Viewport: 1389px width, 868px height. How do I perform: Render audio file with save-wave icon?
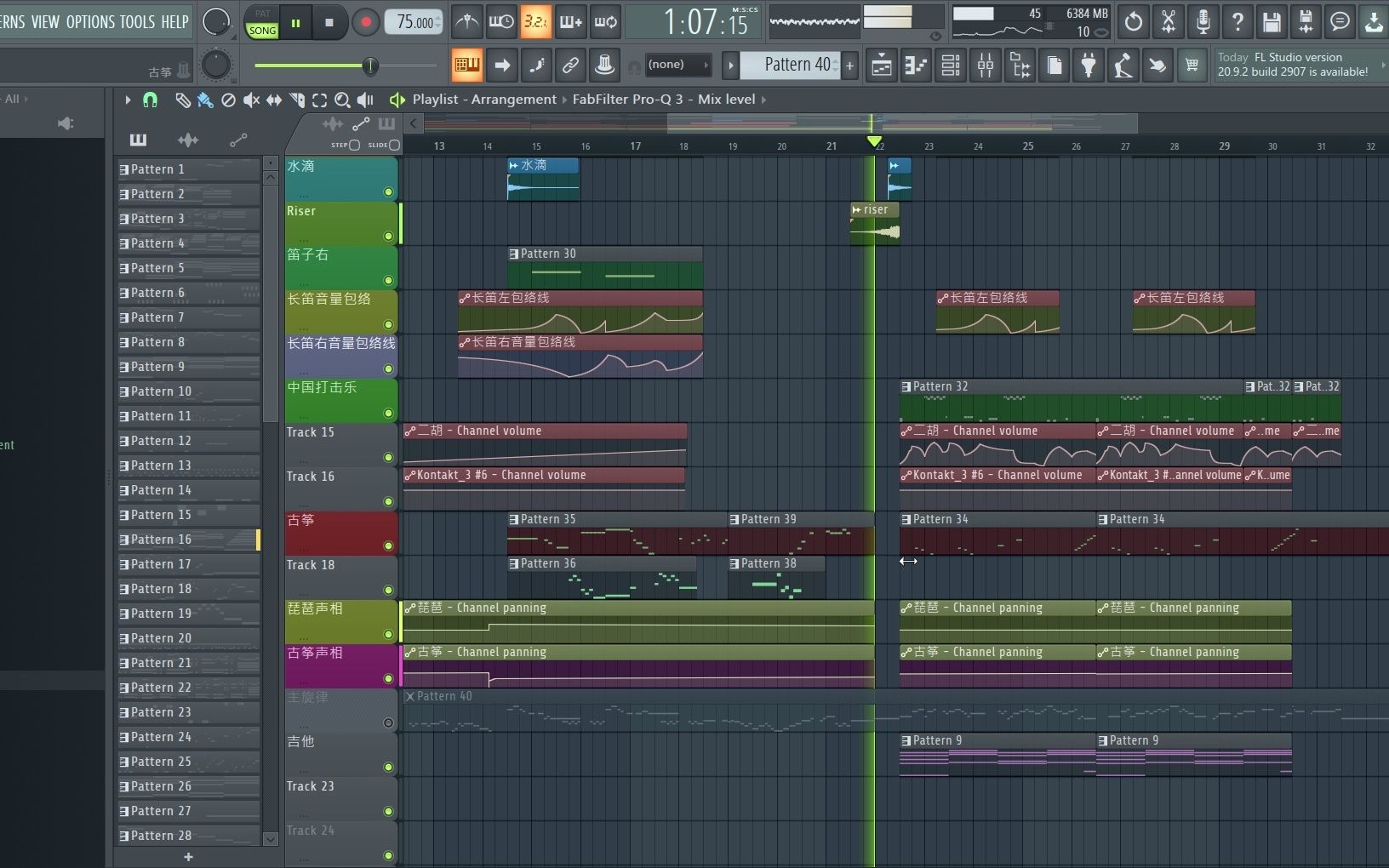click(x=1306, y=22)
